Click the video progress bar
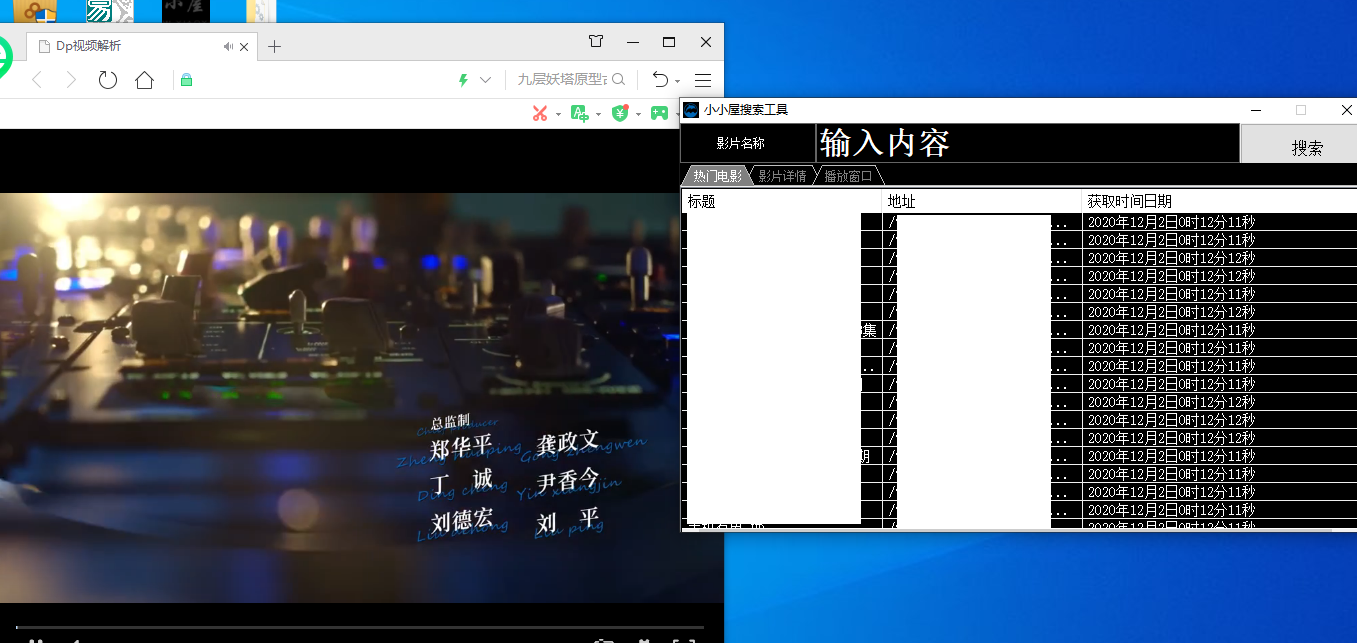1357x643 pixels. (360, 628)
